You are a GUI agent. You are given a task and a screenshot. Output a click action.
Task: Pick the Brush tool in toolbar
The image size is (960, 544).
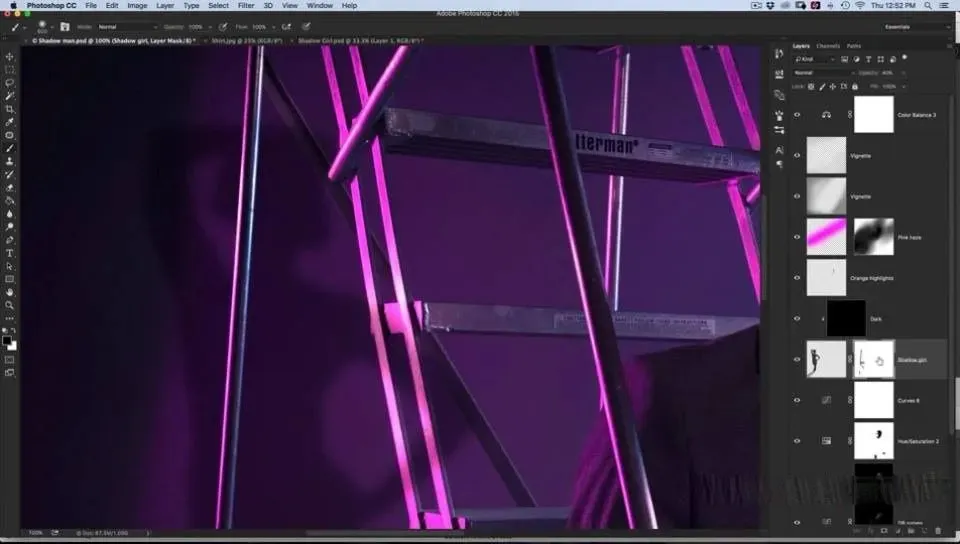pyautogui.click(x=10, y=148)
